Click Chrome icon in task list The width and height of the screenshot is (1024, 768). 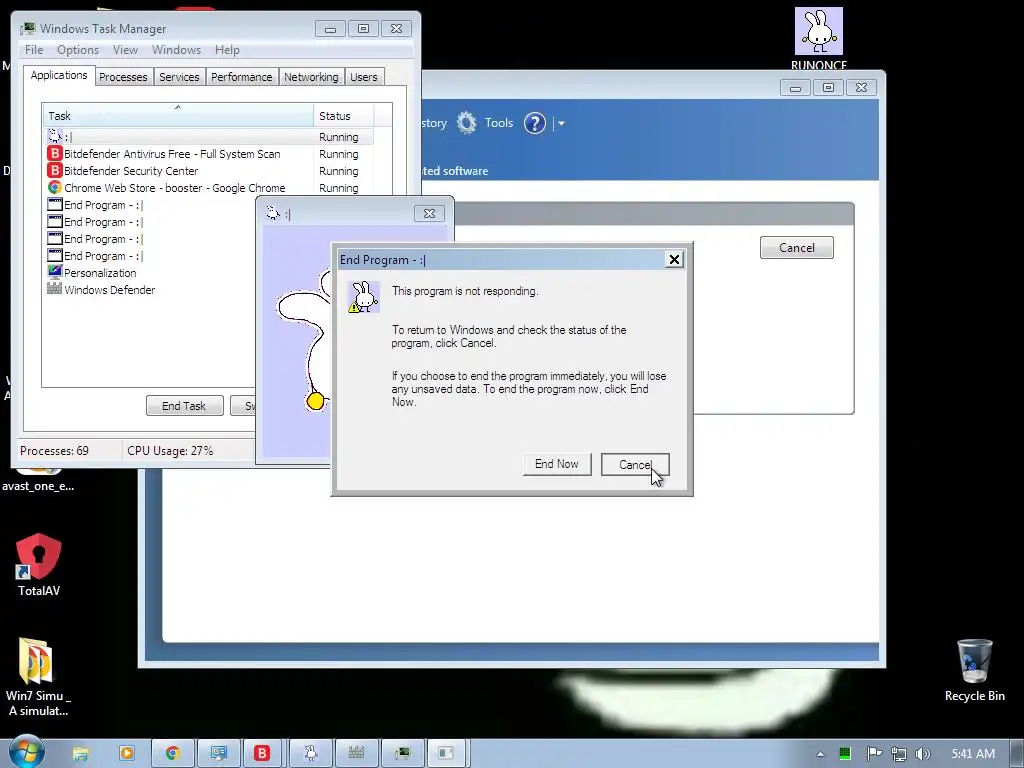click(55, 187)
